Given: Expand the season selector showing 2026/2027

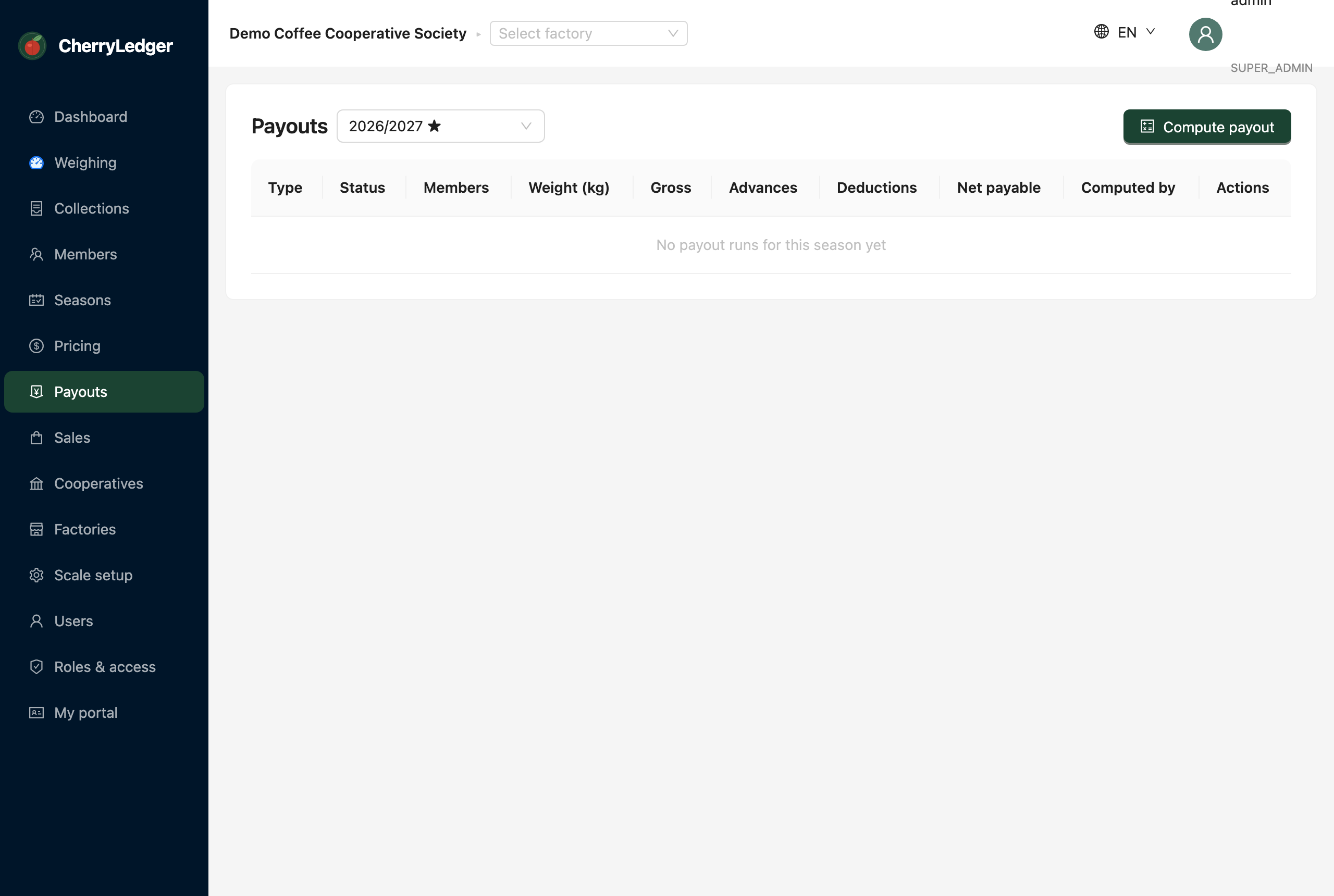Looking at the screenshot, I should (x=441, y=126).
